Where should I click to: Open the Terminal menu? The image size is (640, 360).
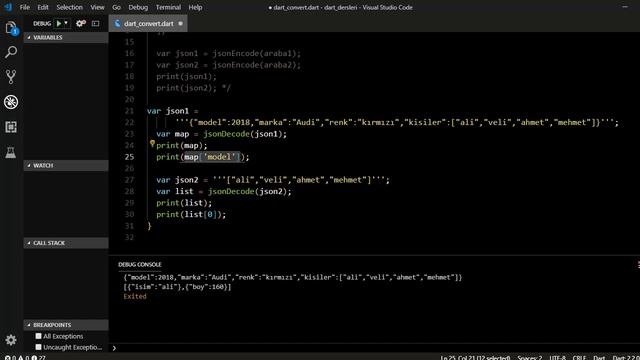click(x=168, y=7)
